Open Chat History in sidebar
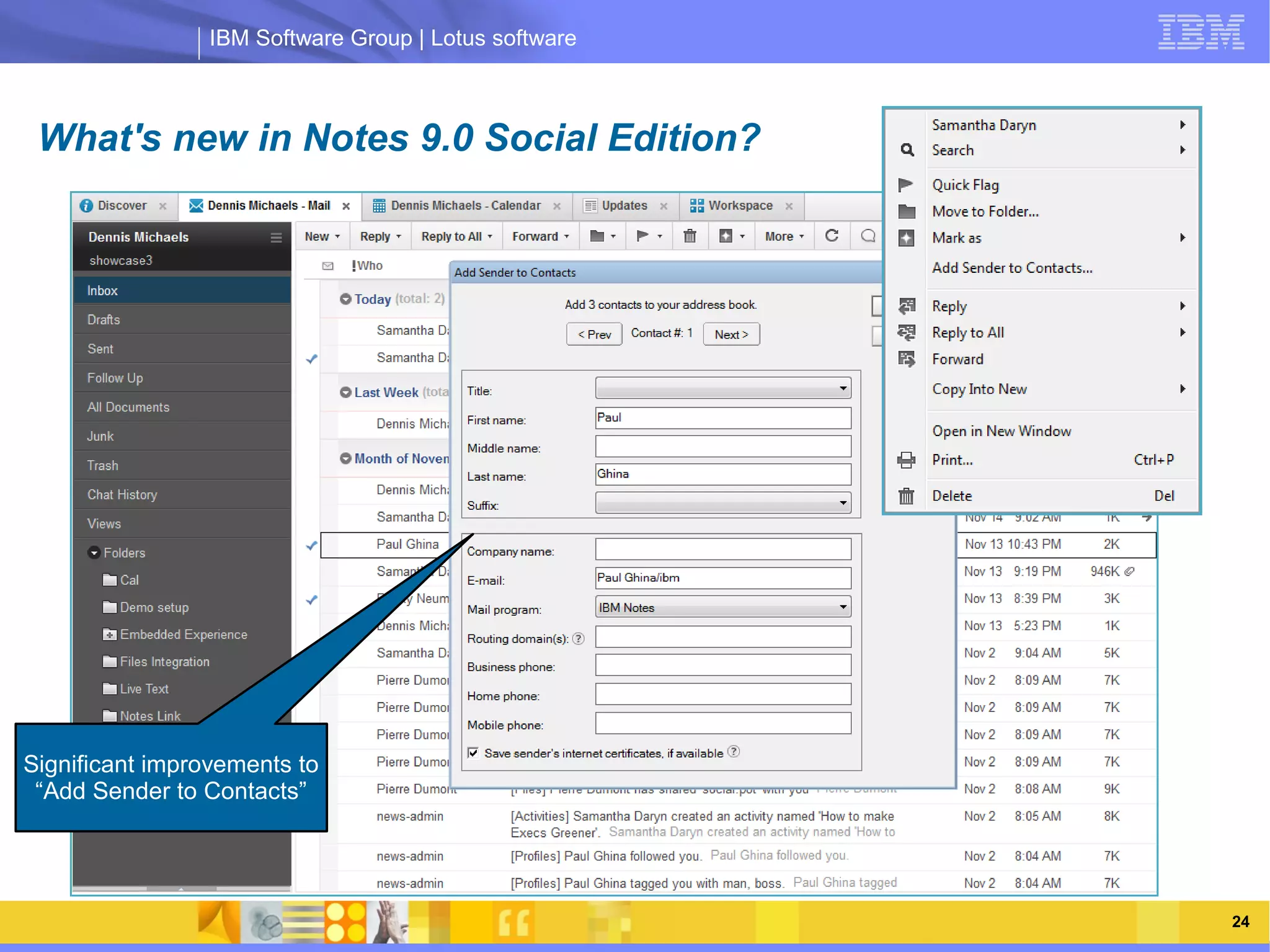The width and height of the screenshot is (1270, 952). coord(182,495)
